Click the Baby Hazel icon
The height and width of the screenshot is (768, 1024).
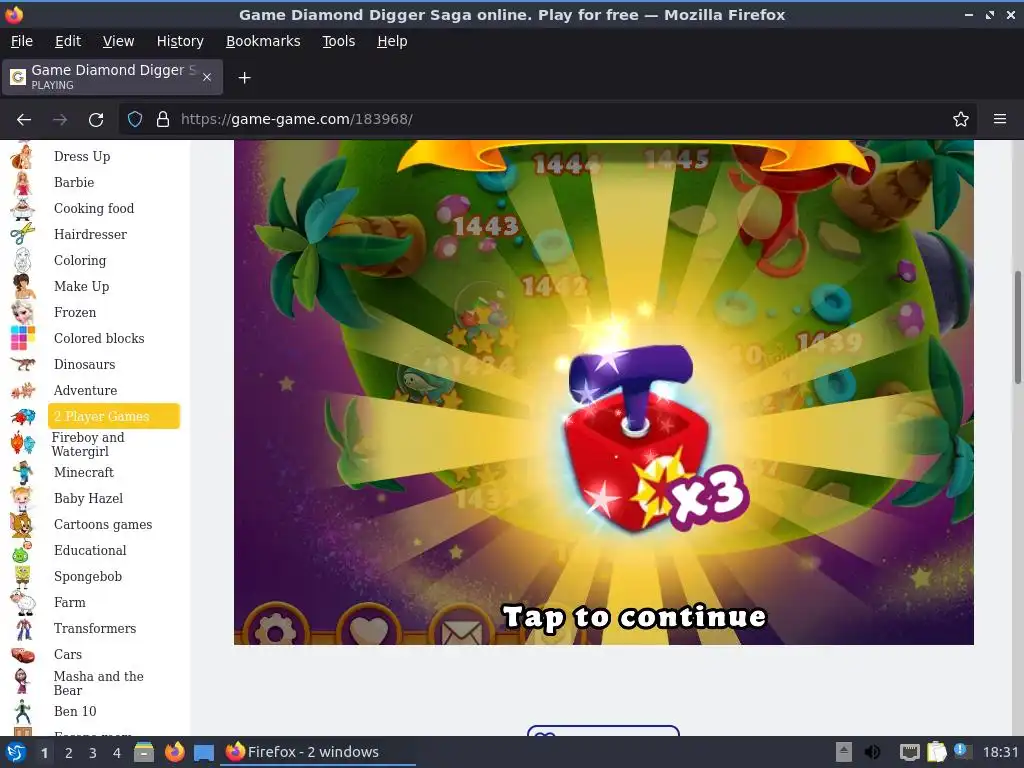pyautogui.click(x=22, y=498)
